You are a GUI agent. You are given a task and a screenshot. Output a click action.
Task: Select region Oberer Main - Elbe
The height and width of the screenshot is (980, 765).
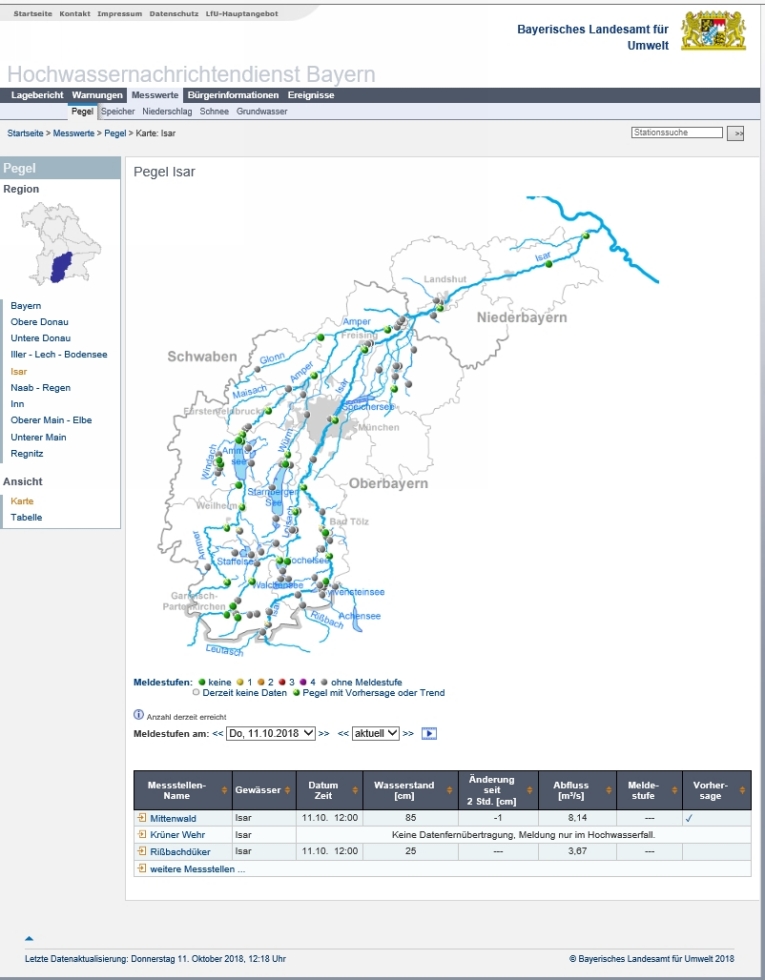[x=51, y=420]
